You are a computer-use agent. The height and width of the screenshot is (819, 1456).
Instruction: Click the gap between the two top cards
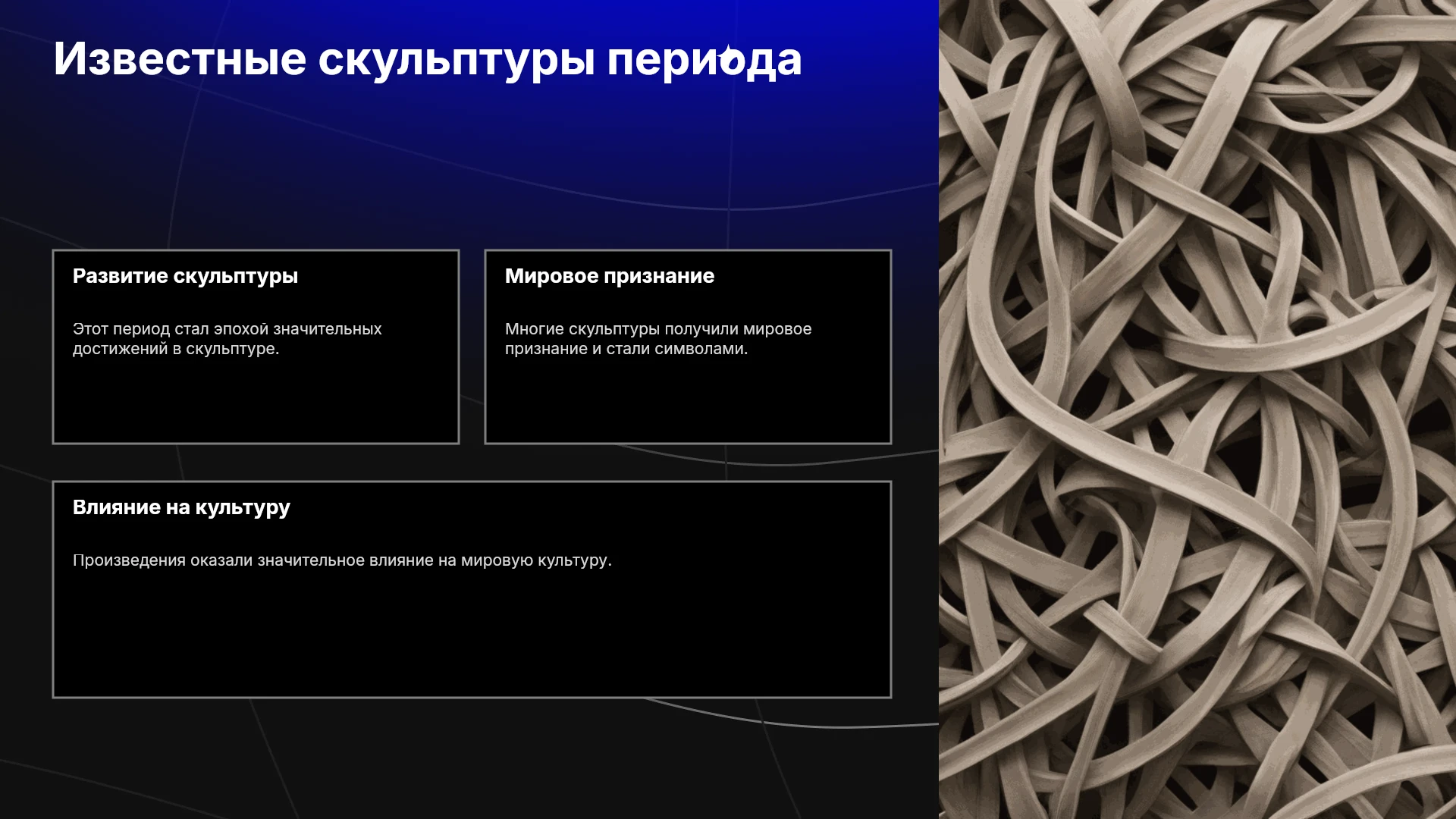point(472,347)
